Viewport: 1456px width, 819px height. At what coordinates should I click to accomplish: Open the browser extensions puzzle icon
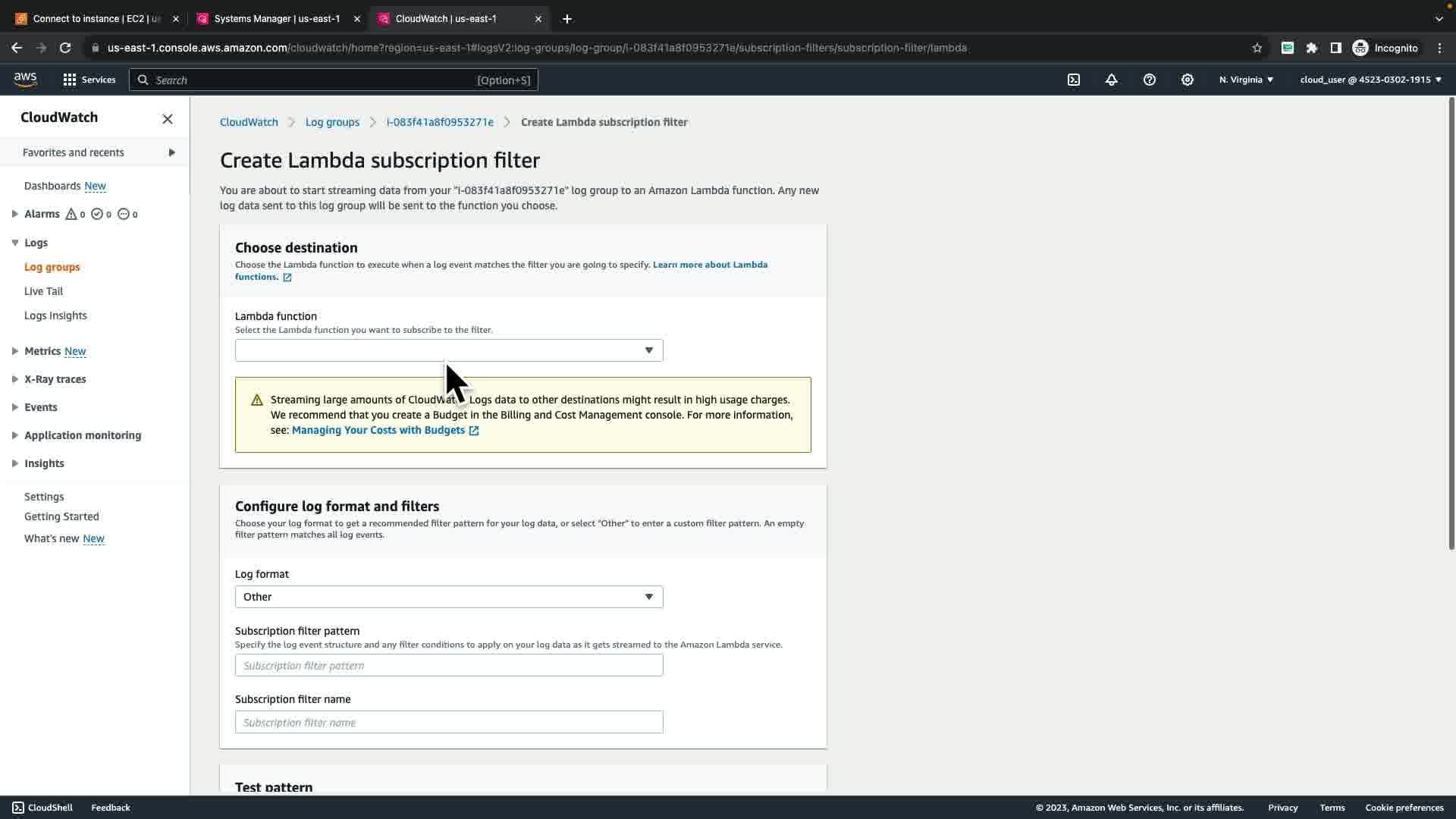click(x=1312, y=48)
